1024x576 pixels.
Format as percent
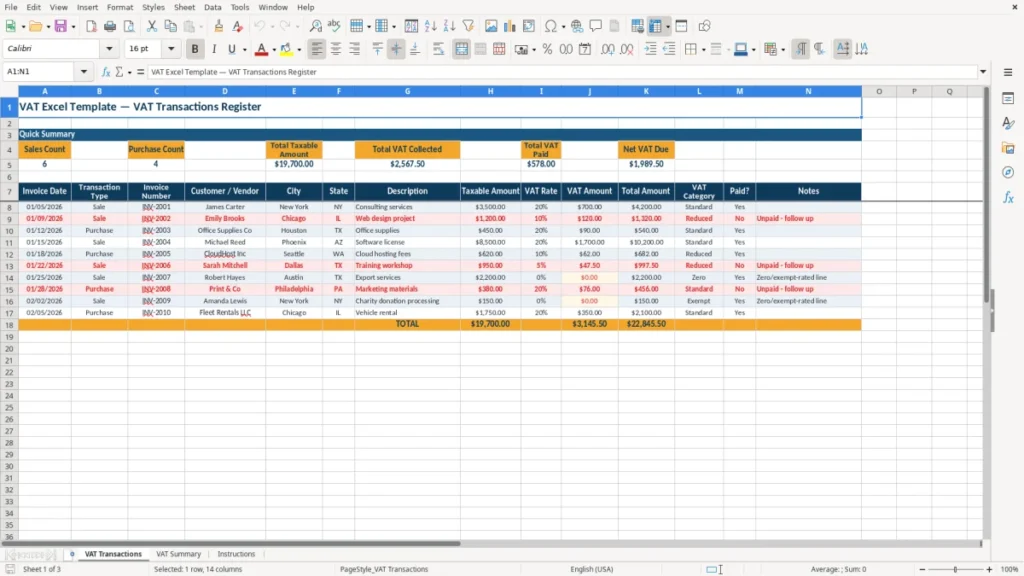547,49
